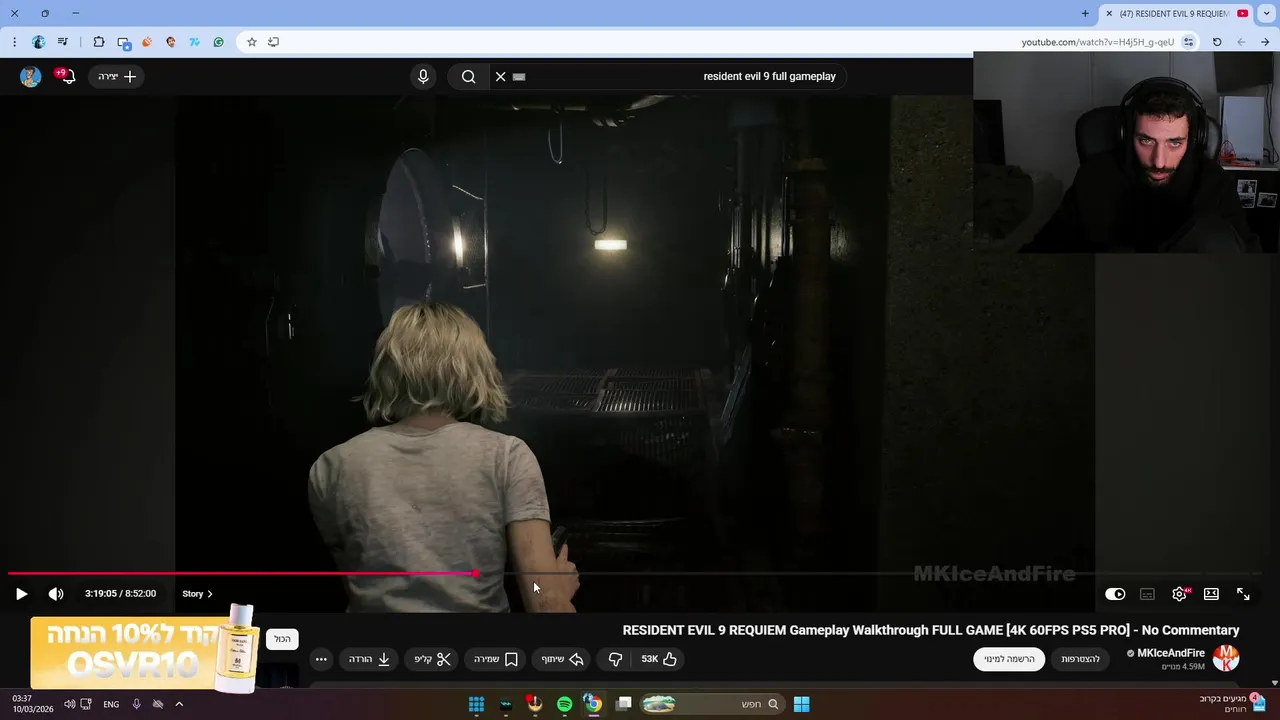Select the הכול filter chip
This screenshot has width=1280, height=720.
point(282,639)
